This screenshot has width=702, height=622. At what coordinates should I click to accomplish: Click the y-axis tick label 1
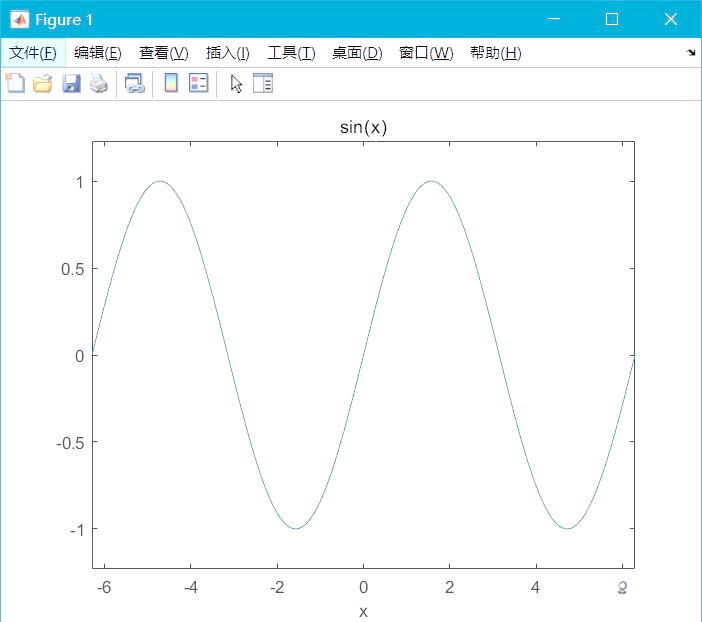click(x=80, y=182)
